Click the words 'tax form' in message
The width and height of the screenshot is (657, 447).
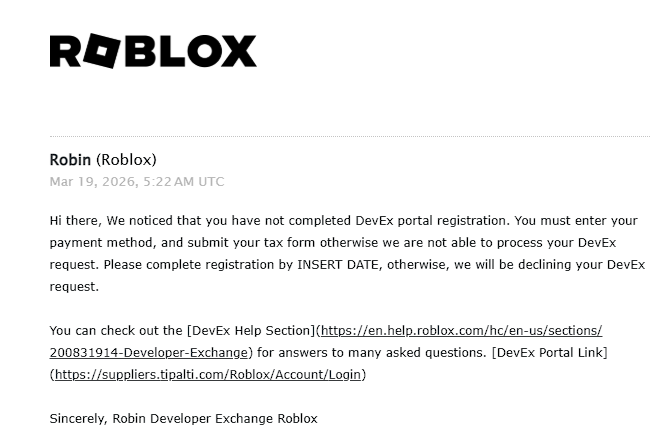coord(290,243)
